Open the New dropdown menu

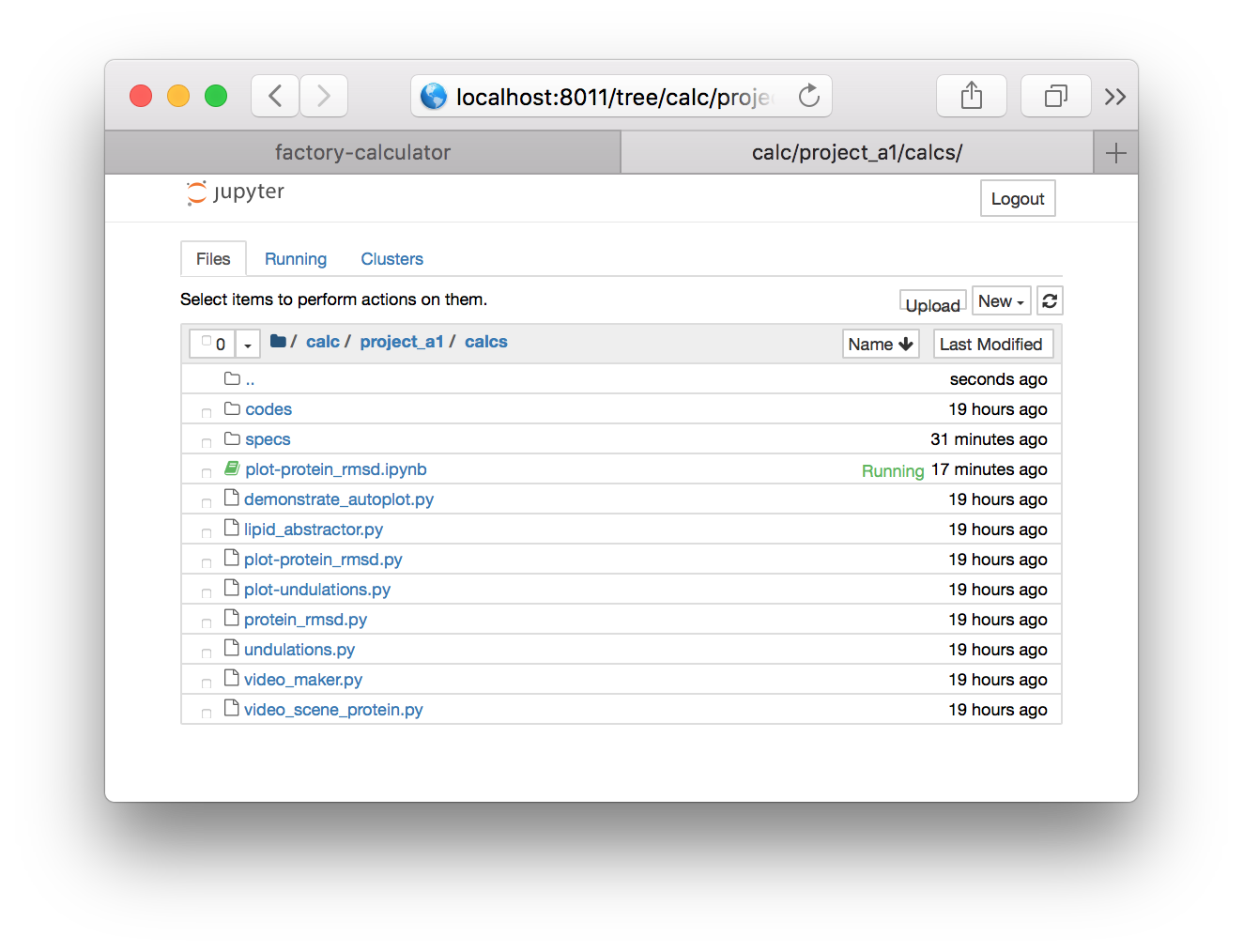click(1002, 301)
